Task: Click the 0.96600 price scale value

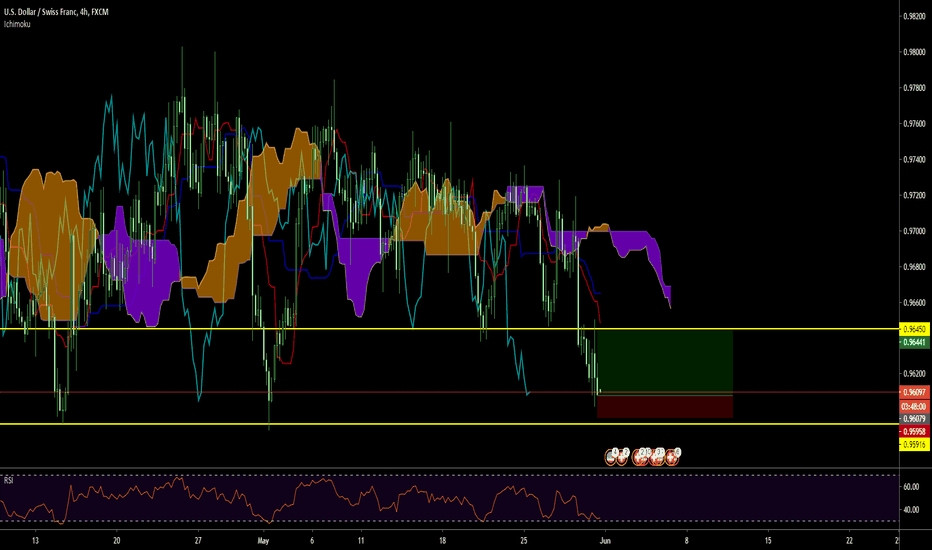Action: pyautogui.click(x=914, y=303)
